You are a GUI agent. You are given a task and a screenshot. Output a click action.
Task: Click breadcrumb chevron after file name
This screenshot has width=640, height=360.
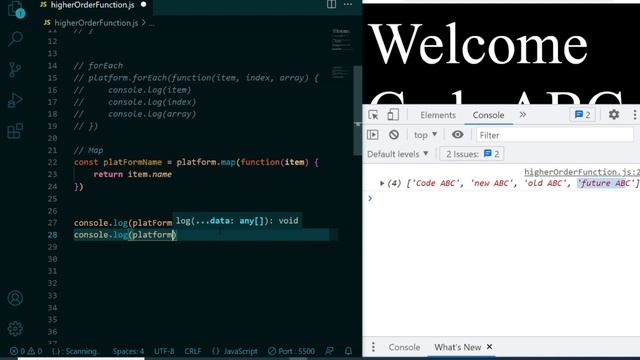[144, 23]
